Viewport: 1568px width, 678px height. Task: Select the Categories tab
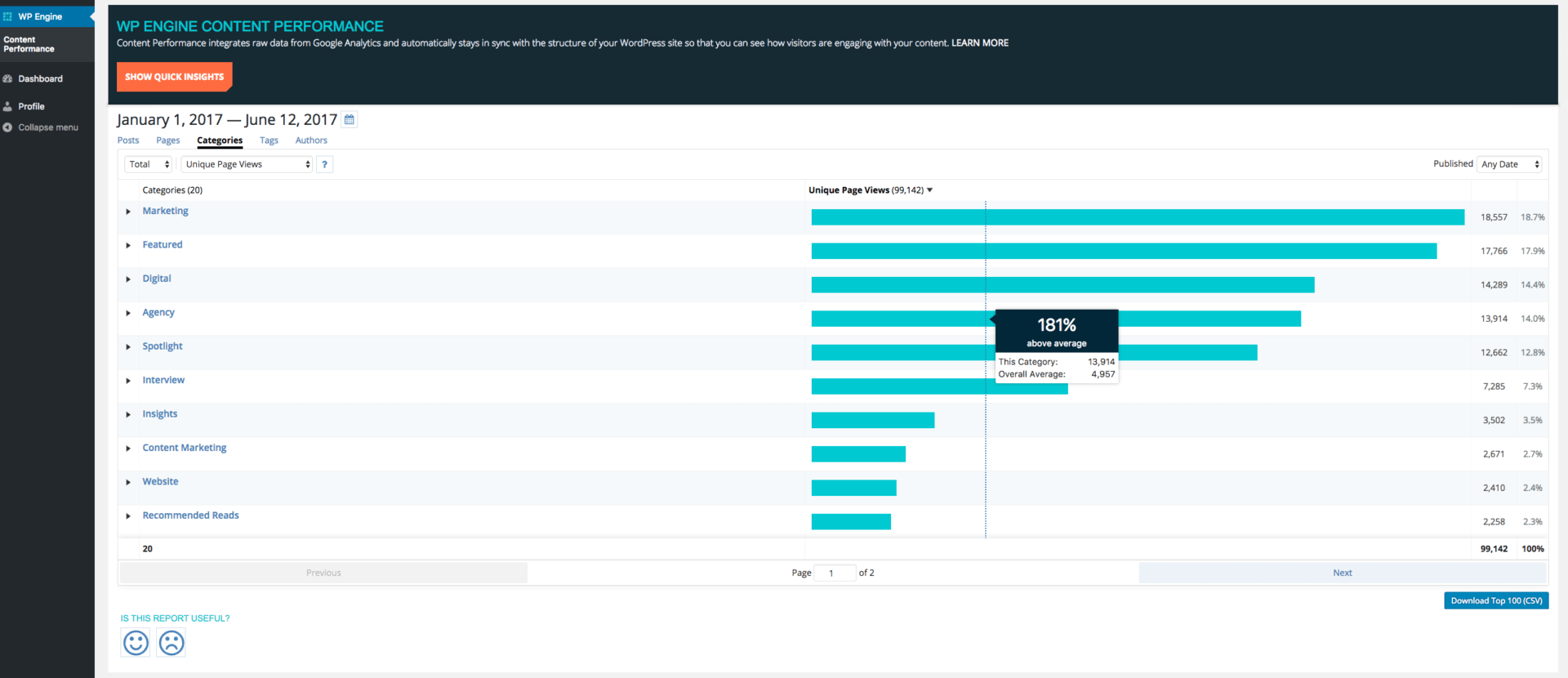point(220,141)
